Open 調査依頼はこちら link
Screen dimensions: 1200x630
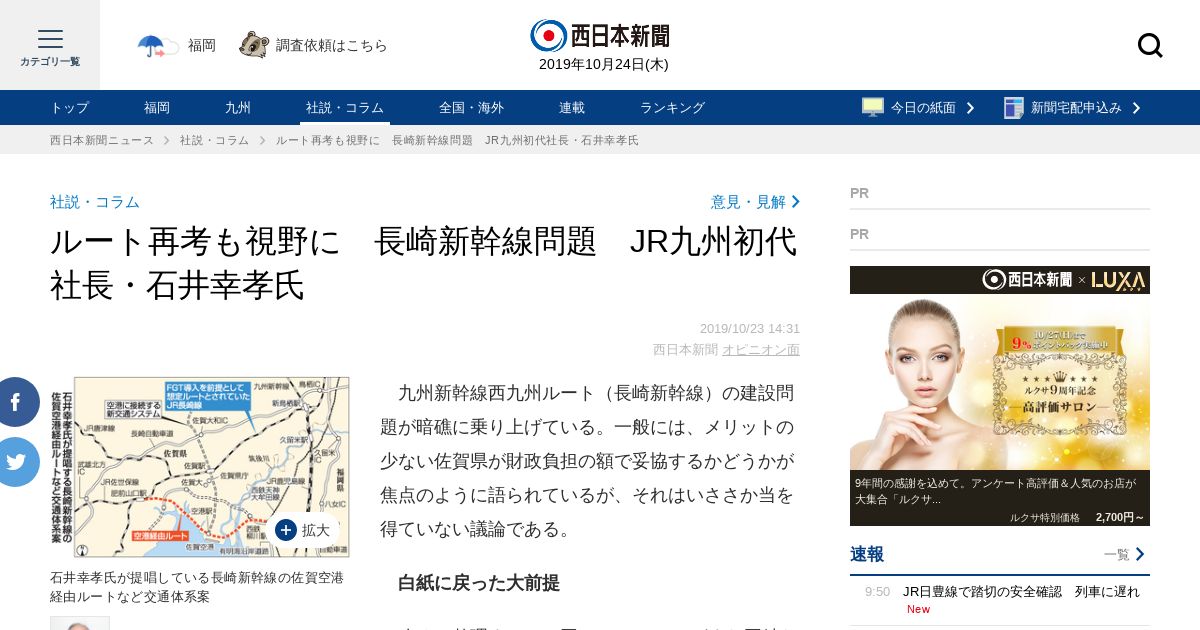[x=332, y=45]
